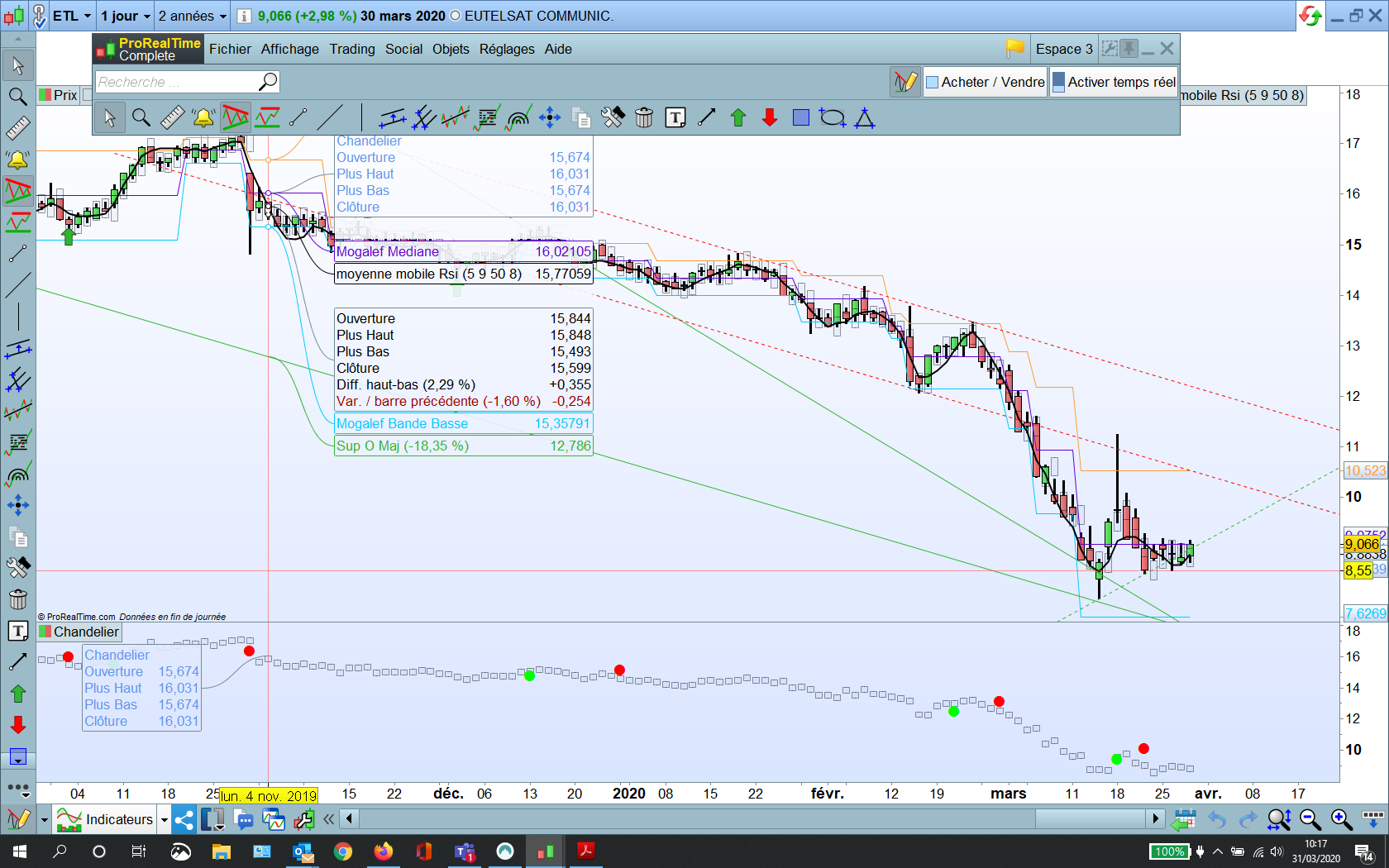Create an alert with the yellow bell icon
Image resolution: width=1389 pixels, height=868 pixels.
coord(203,118)
